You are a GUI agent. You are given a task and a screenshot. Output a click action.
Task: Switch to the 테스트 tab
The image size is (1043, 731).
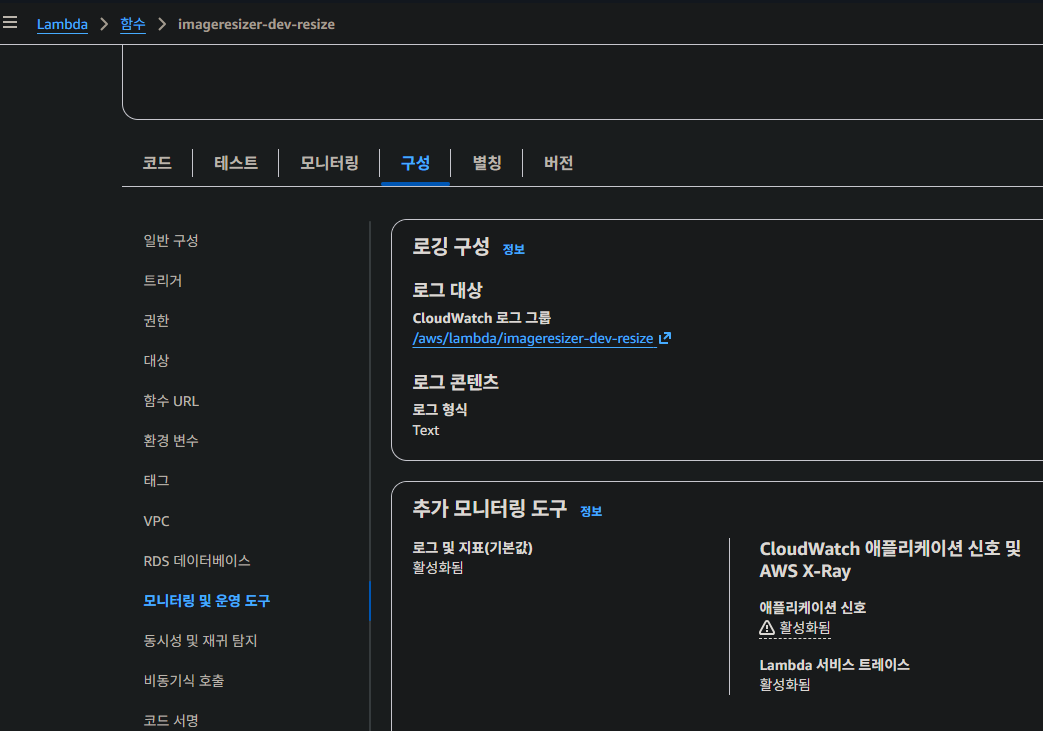point(235,163)
